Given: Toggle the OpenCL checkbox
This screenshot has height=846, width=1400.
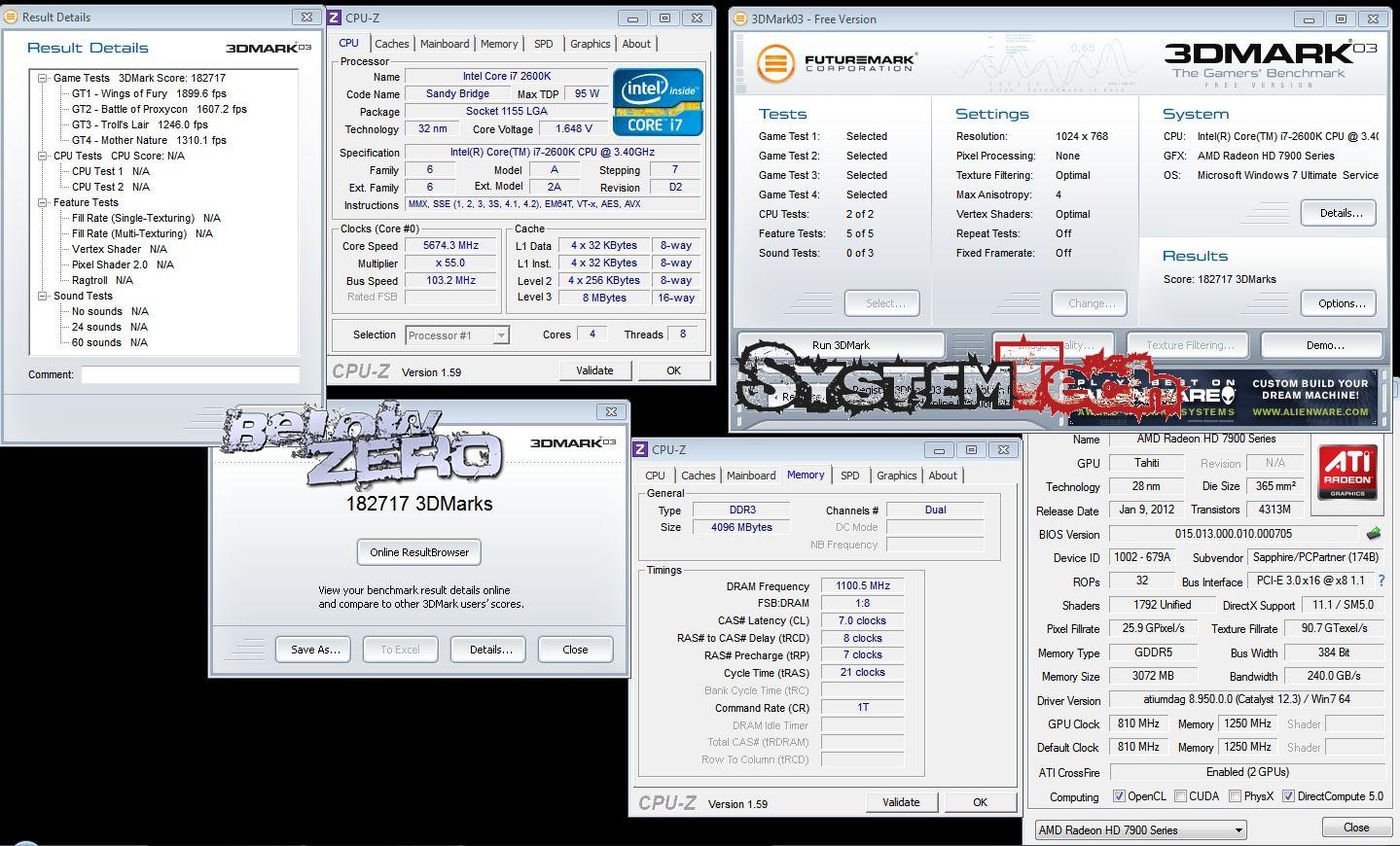Looking at the screenshot, I should (x=1119, y=796).
